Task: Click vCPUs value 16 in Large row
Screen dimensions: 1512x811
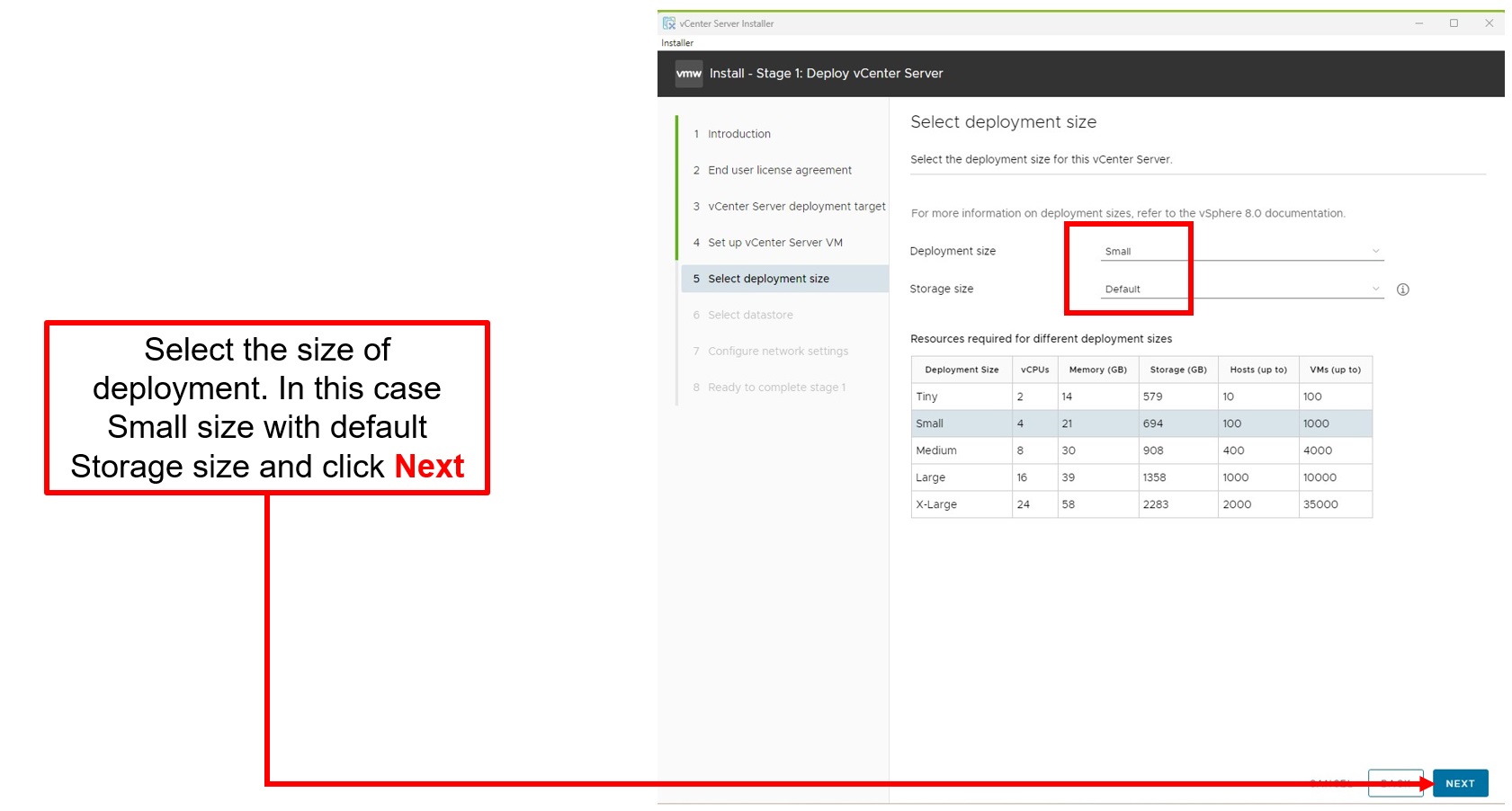Action: (x=1035, y=477)
